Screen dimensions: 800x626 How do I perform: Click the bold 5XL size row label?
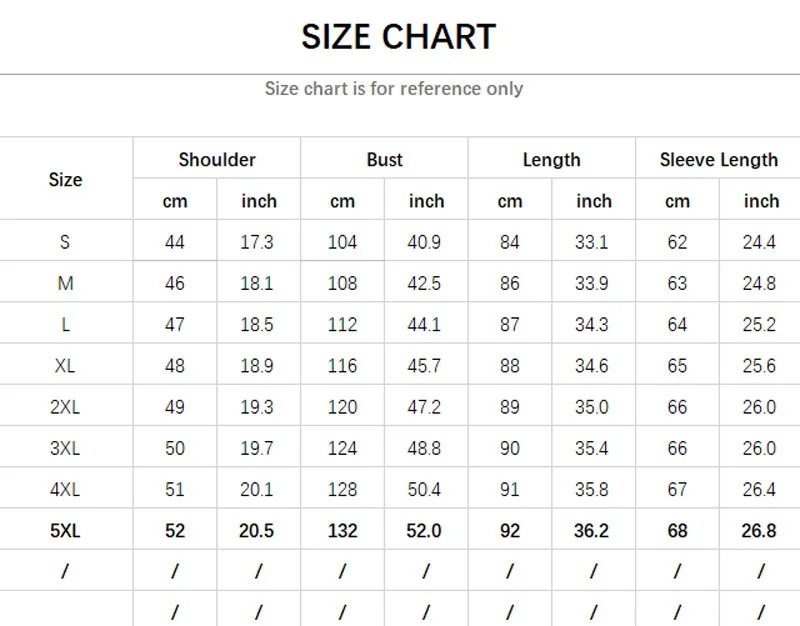pyautogui.click(x=65, y=531)
